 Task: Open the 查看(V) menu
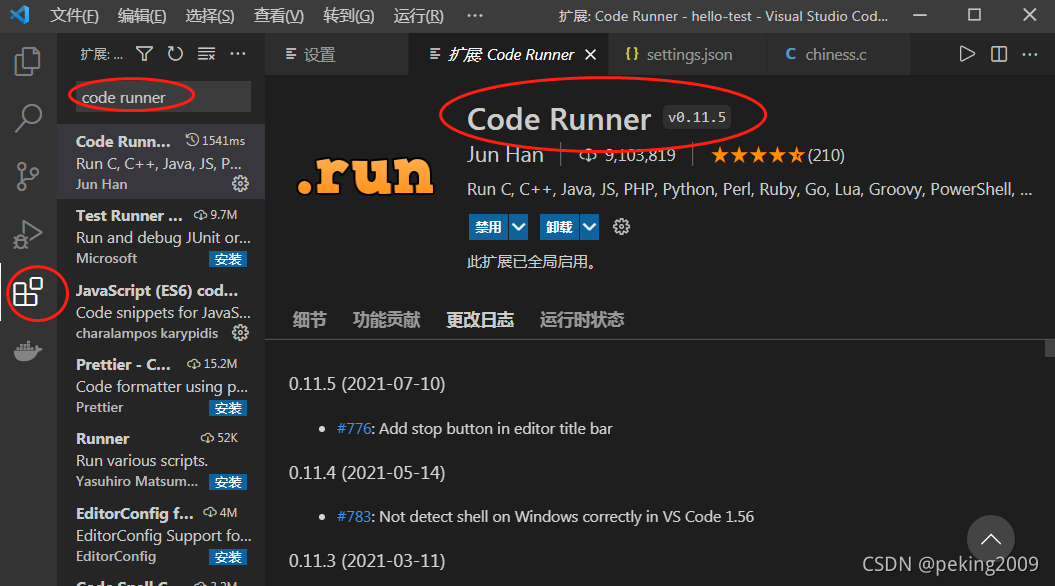click(279, 15)
